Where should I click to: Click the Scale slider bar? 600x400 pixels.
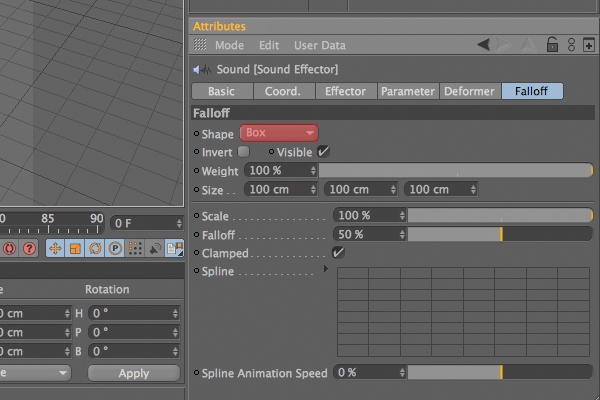tap(500, 216)
